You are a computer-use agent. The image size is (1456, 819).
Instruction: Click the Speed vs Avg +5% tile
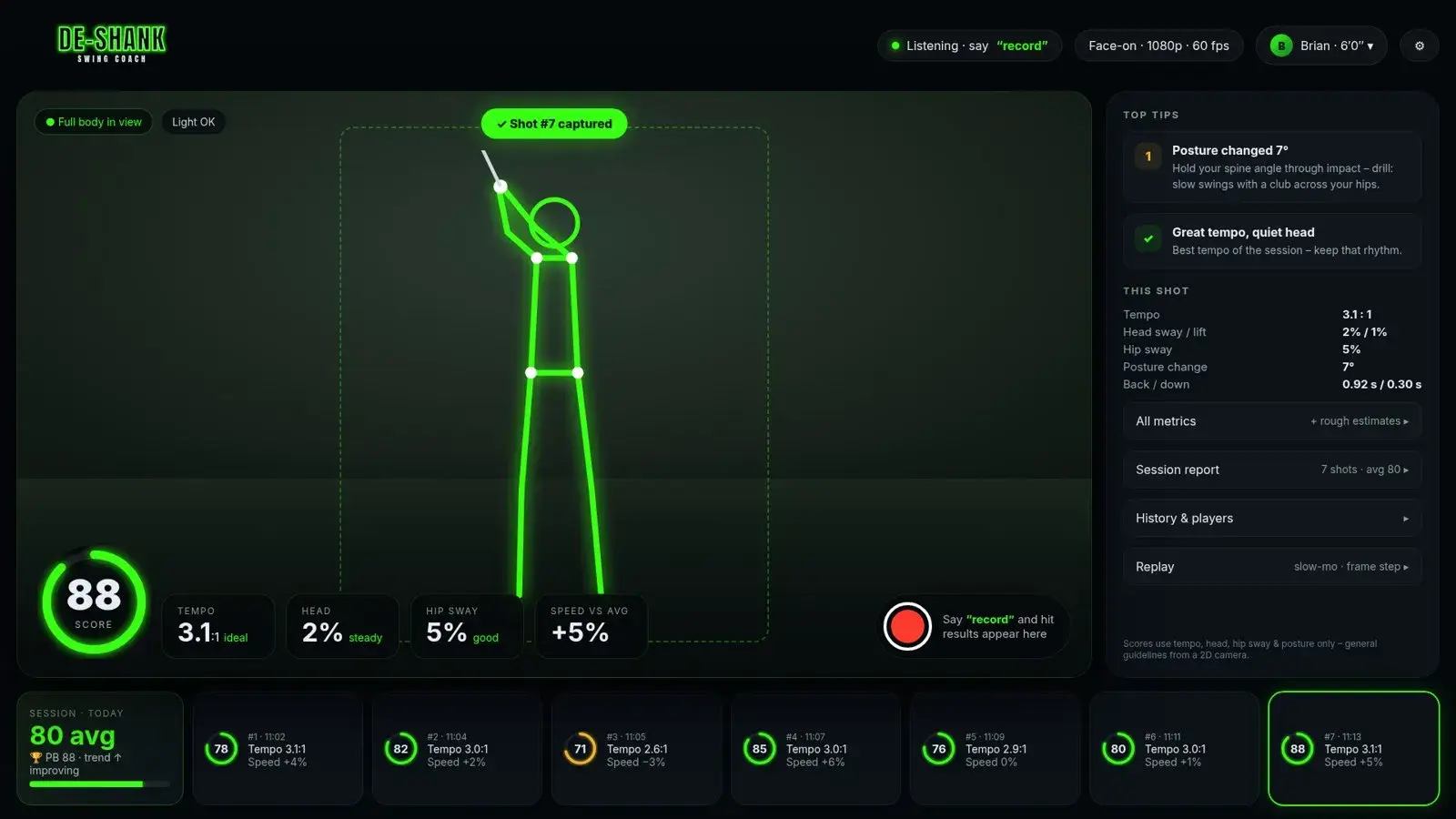(x=591, y=626)
